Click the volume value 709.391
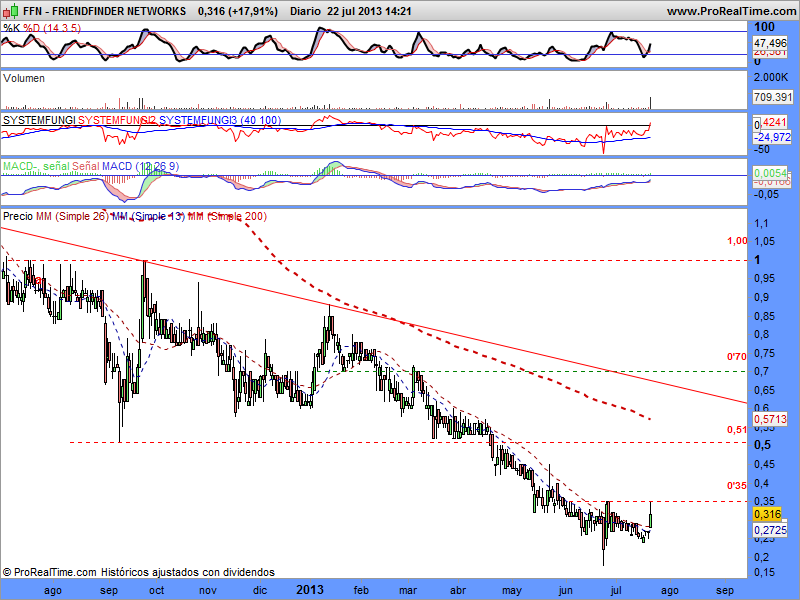The height and width of the screenshot is (600, 800). tap(772, 96)
